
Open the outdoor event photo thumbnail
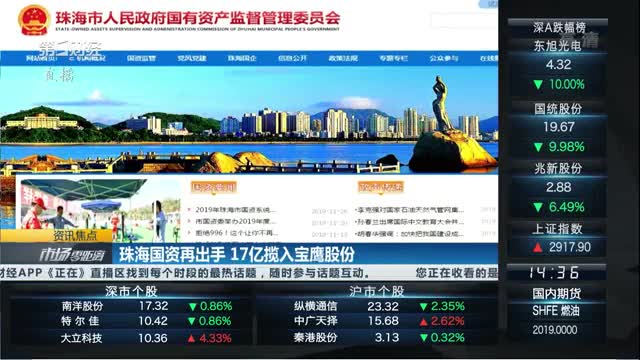pos(100,210)
